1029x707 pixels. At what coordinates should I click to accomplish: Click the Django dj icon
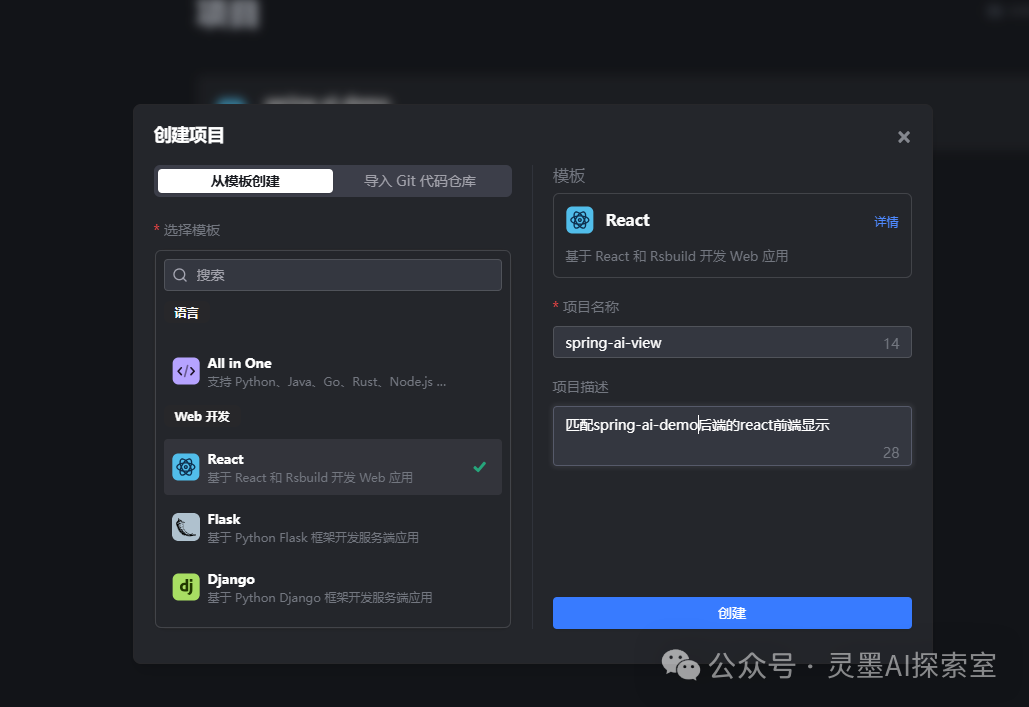(x=186, y=587)
